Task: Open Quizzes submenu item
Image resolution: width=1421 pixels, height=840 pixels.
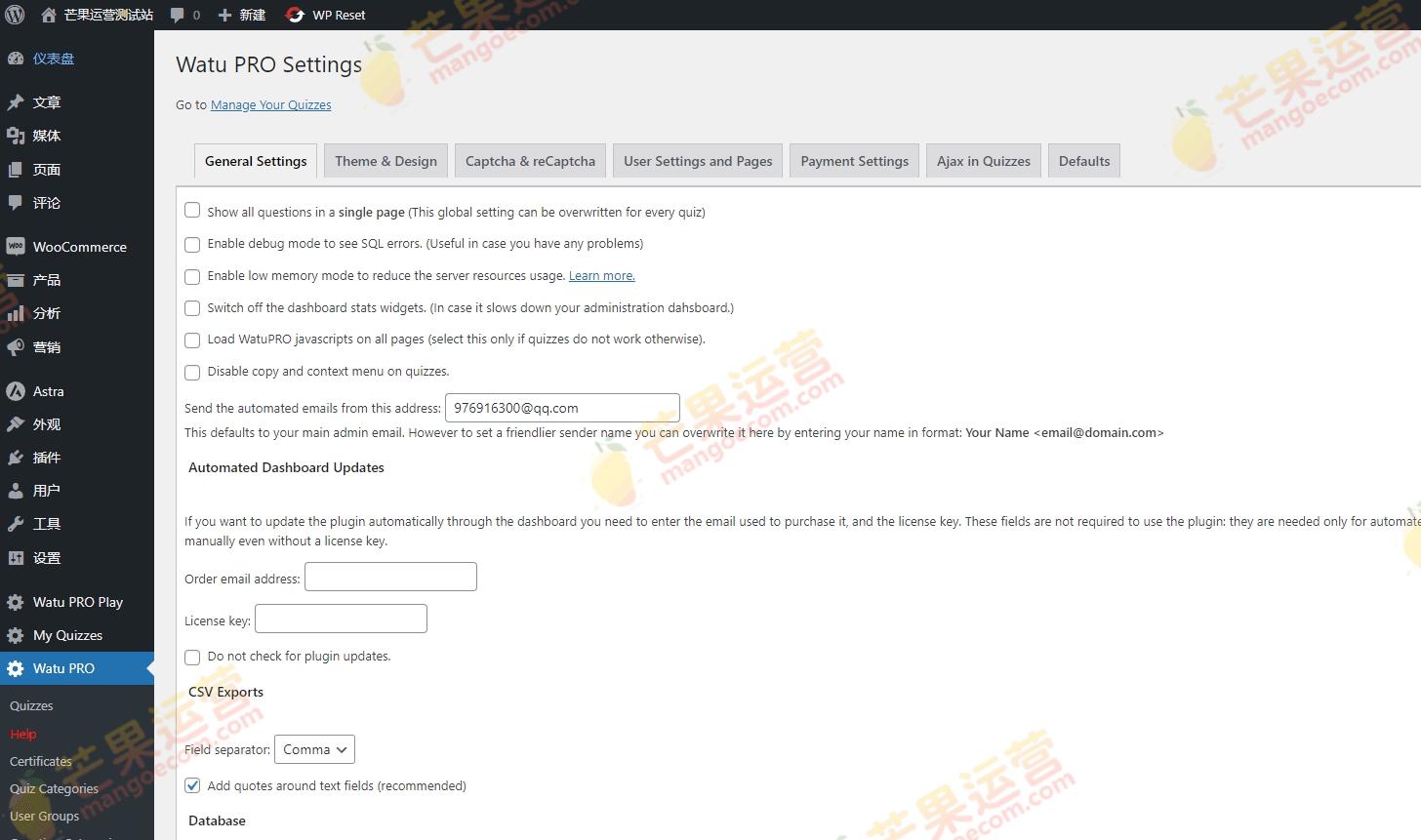Action: click(x=31, y=705)
